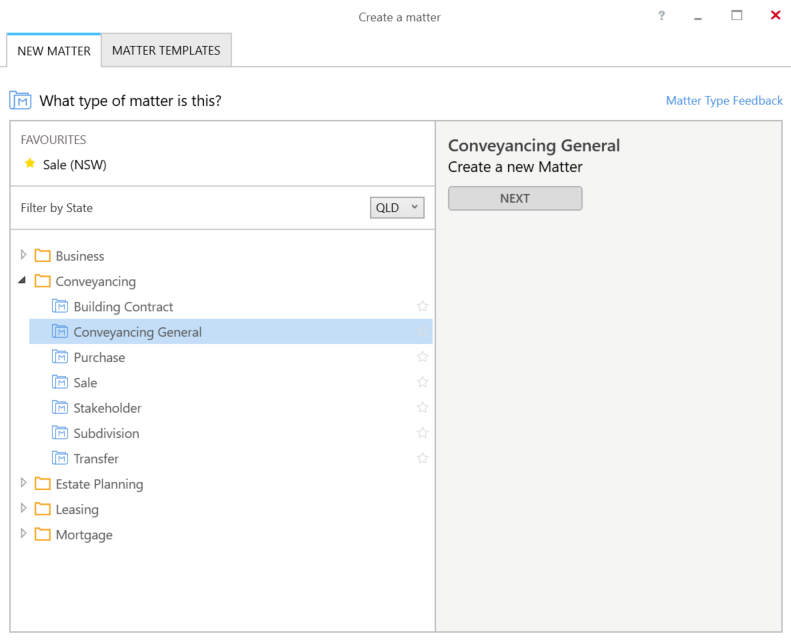The height and width of the screenshot is (642, 791).
Task: Click the NEXT button
Action: pos(515,198)
